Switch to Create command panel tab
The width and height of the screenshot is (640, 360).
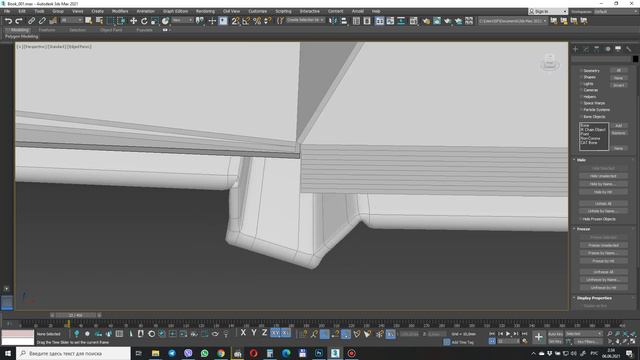click(576, 49)
